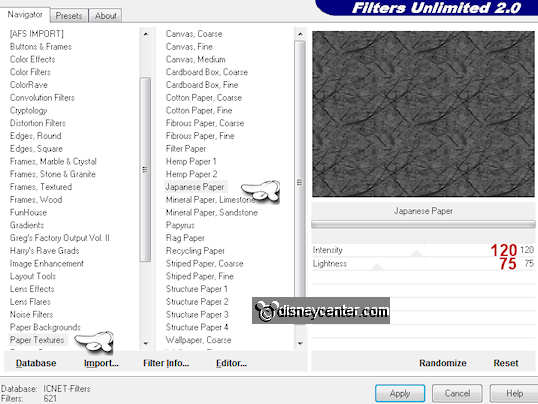Apply the Japanese Paper filter
The width and height of the screenshot is (538, 404).
point(400,393)
